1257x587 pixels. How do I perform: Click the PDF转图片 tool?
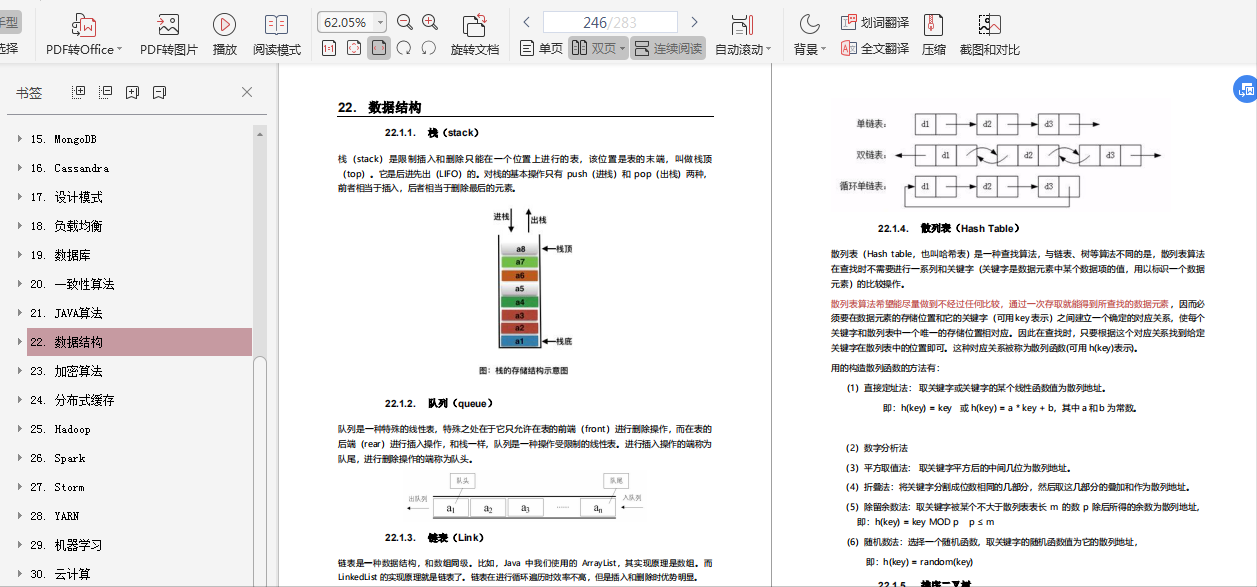point(168,35)
